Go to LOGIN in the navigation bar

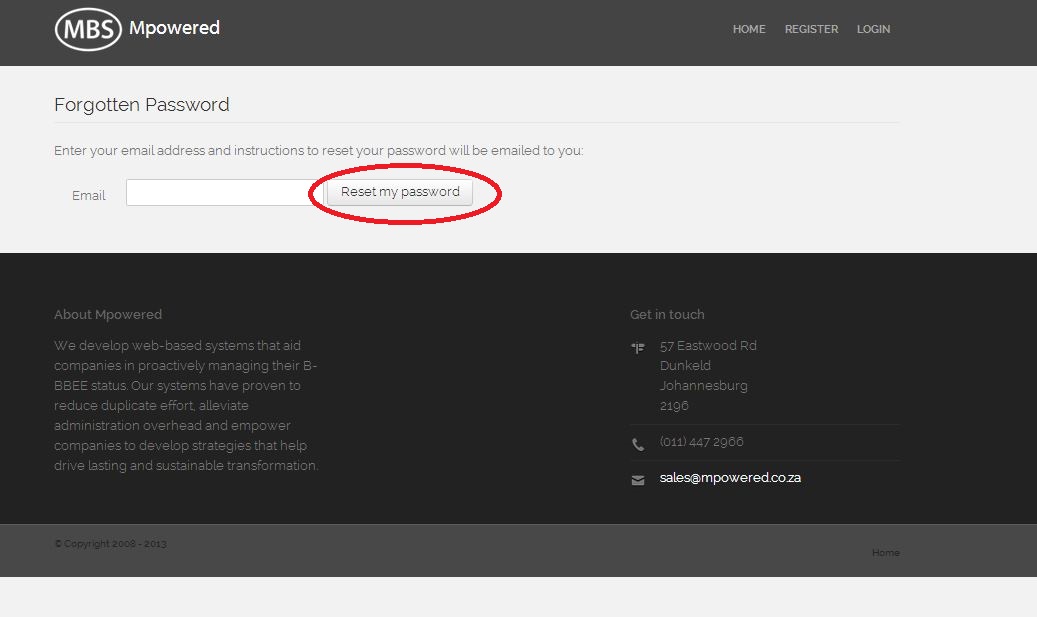pos(873,29)
